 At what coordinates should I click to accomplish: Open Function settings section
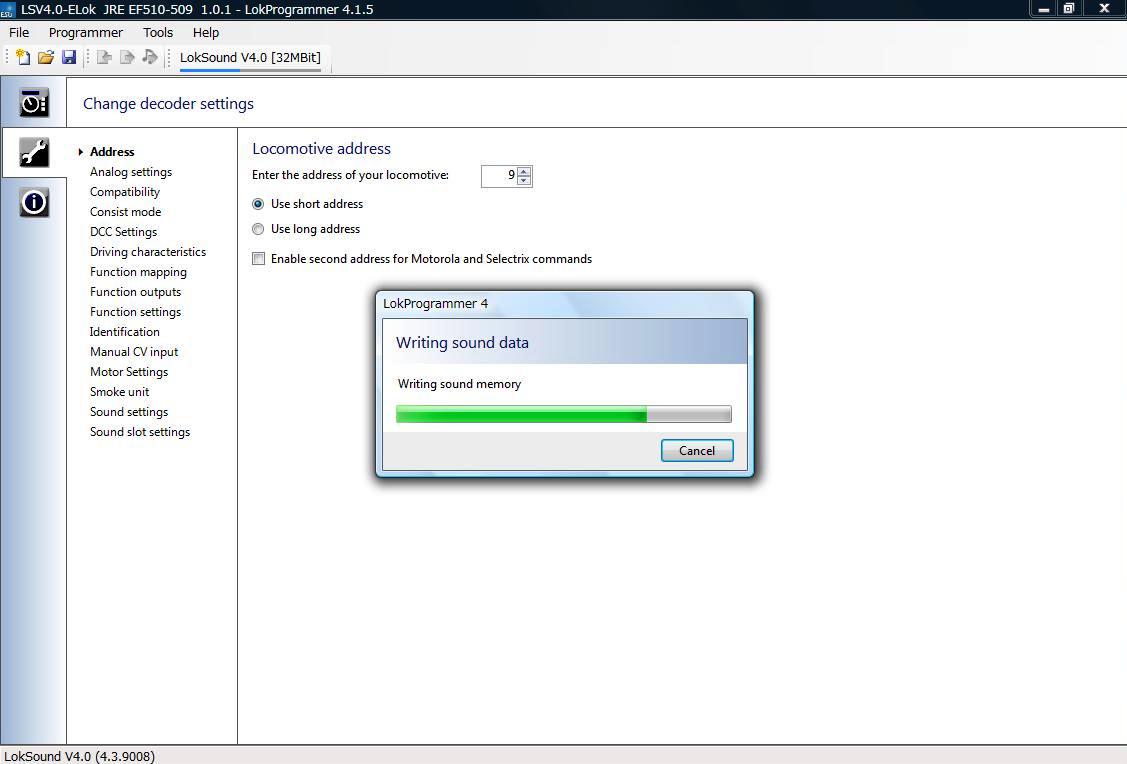click(x=136, y=312)
